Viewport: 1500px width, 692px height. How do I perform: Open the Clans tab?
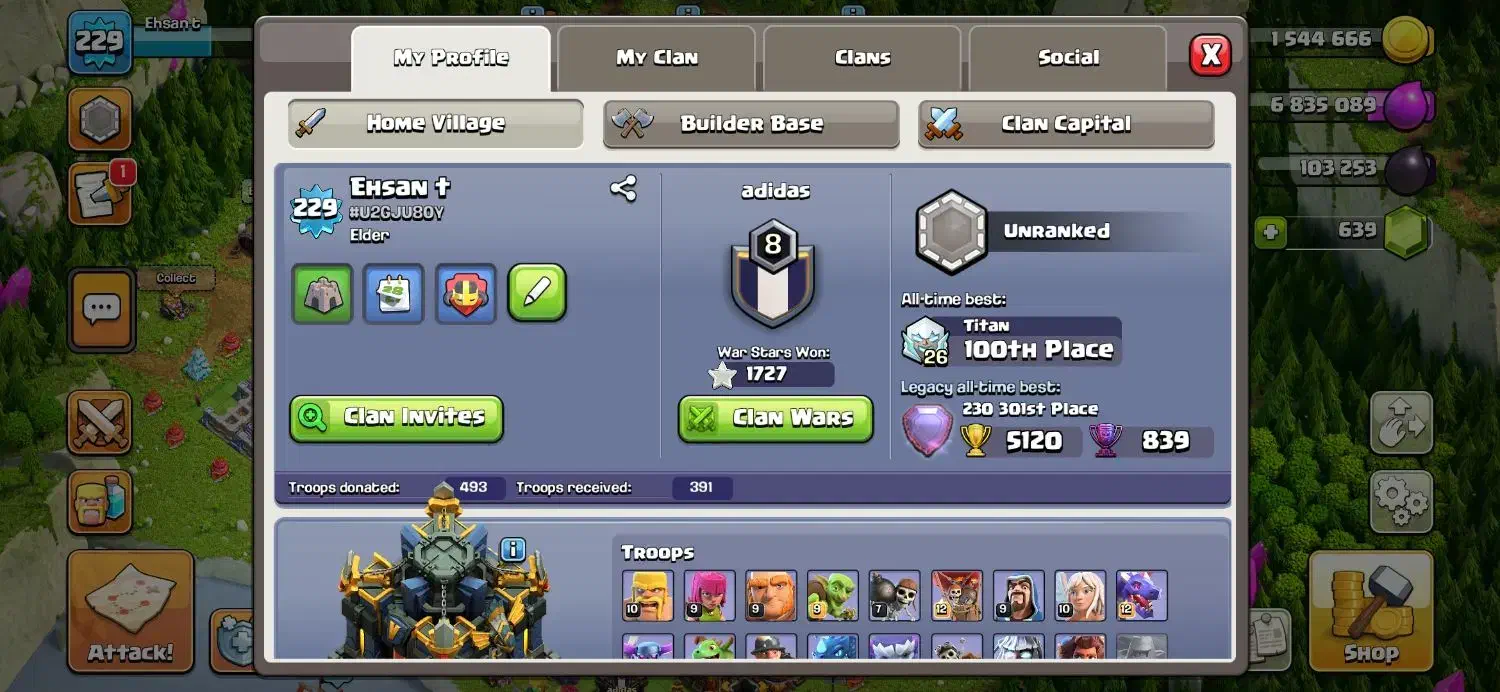coord(862,58)
